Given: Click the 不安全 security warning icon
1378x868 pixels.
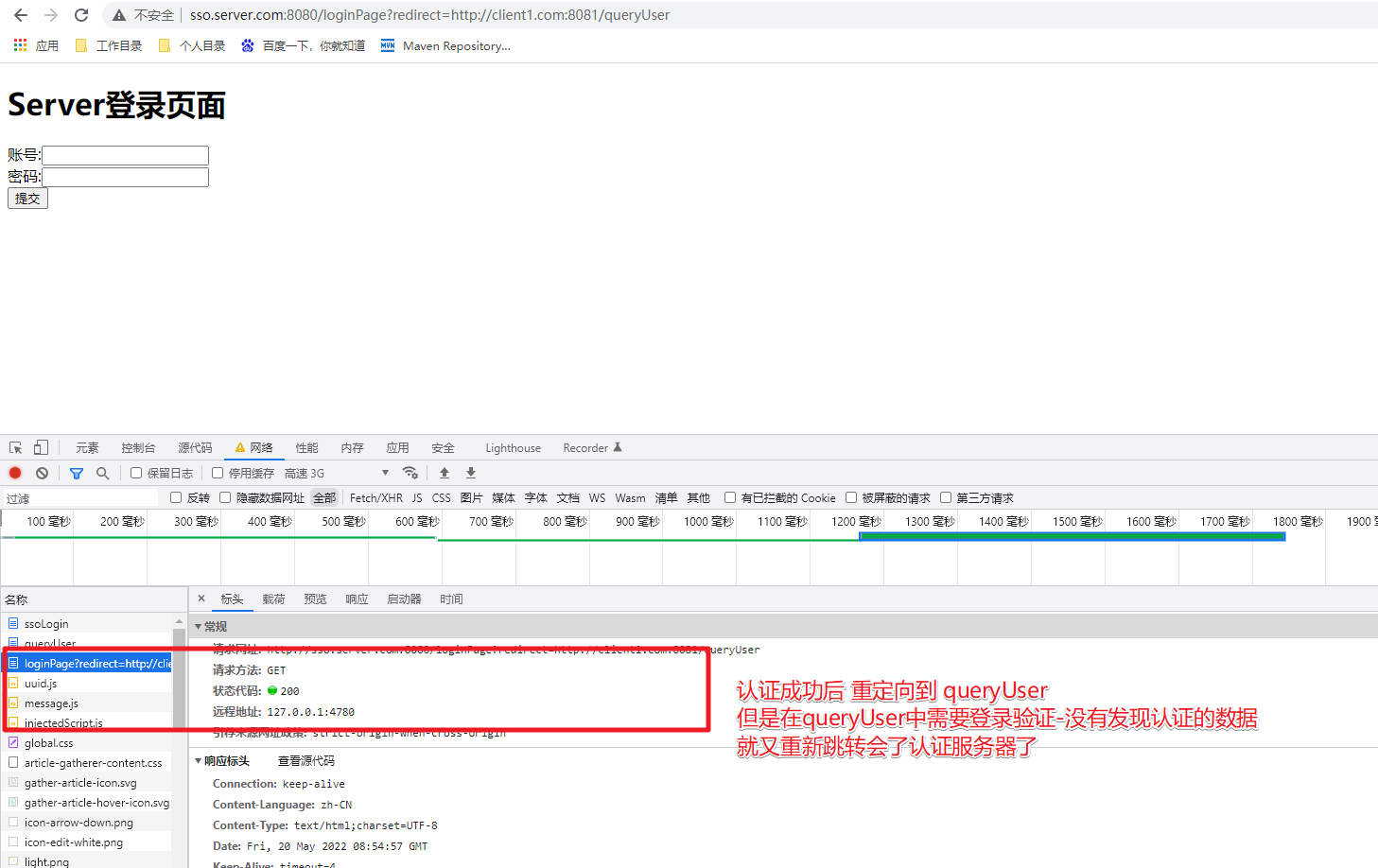Looking at the screenshot, I should pyautogui.click(x=119, y=15).
